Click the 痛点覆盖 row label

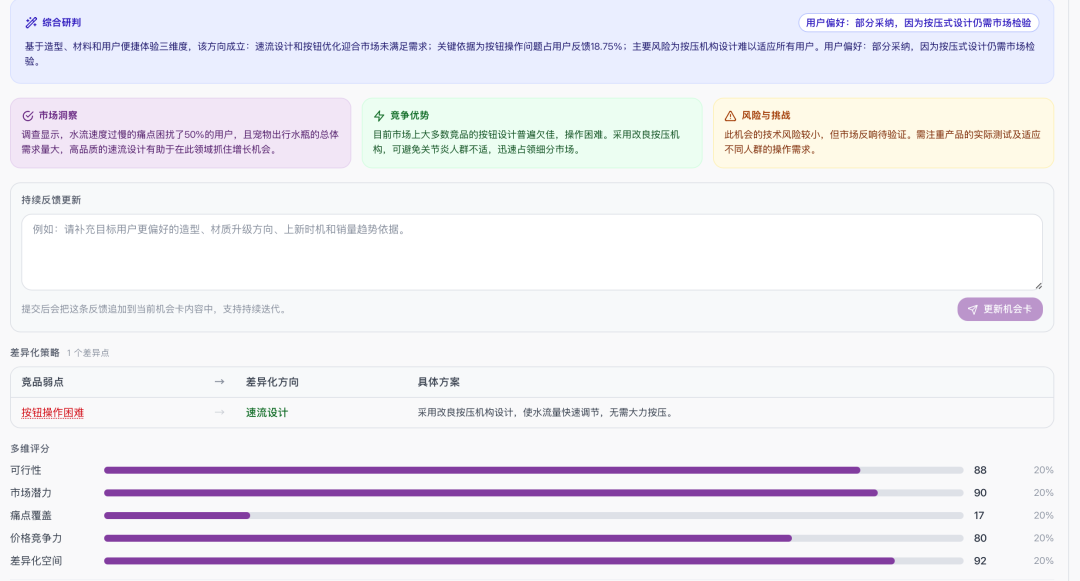pos(31,516)
